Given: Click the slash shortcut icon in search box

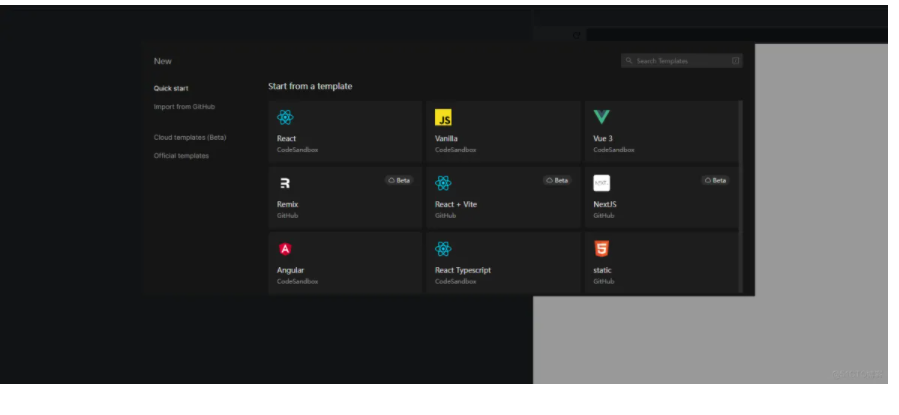Looking at the screenshot, I should (x=736, y=61).
